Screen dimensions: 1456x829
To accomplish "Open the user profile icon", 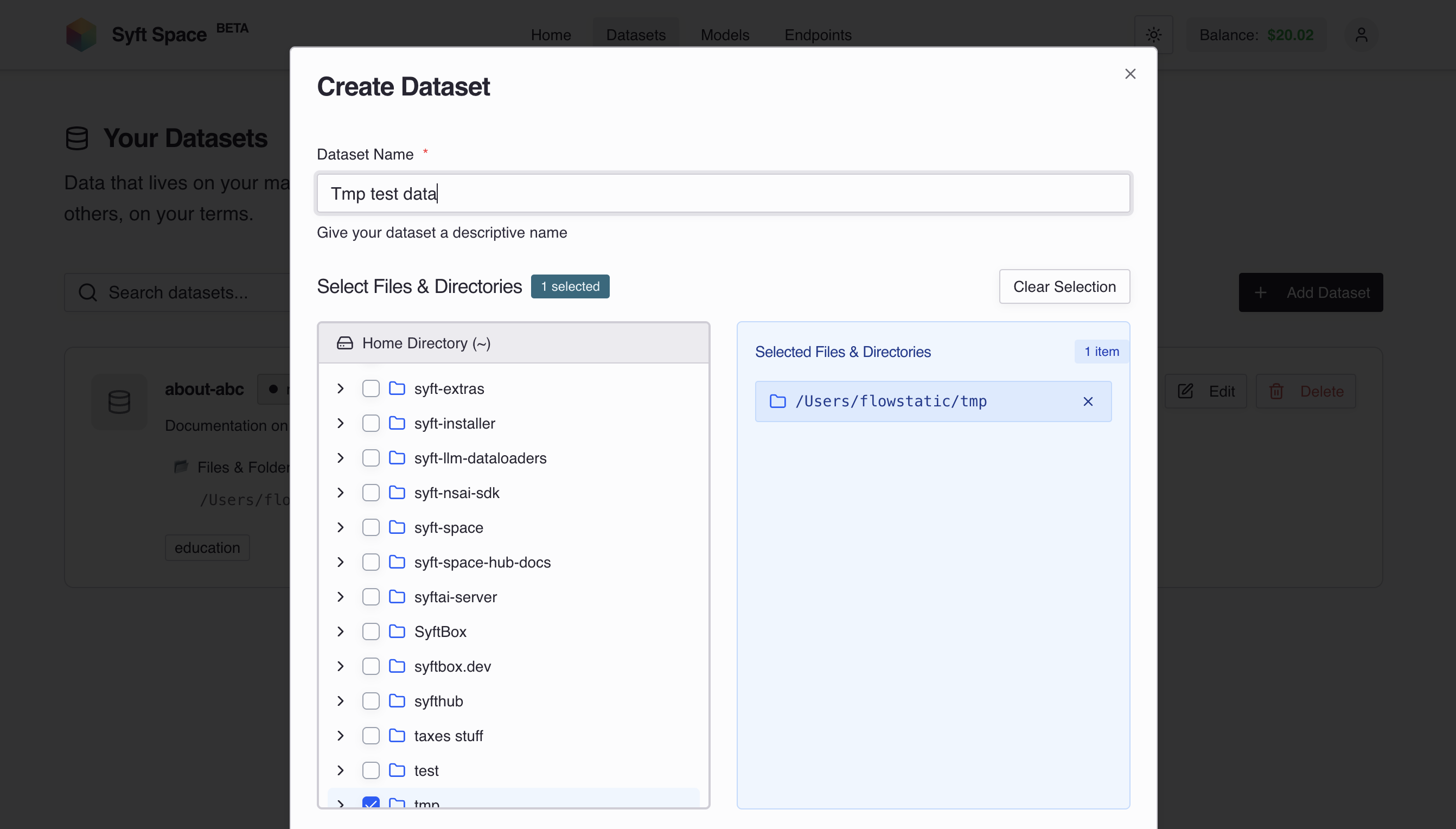I will (x=1361, y=35).
